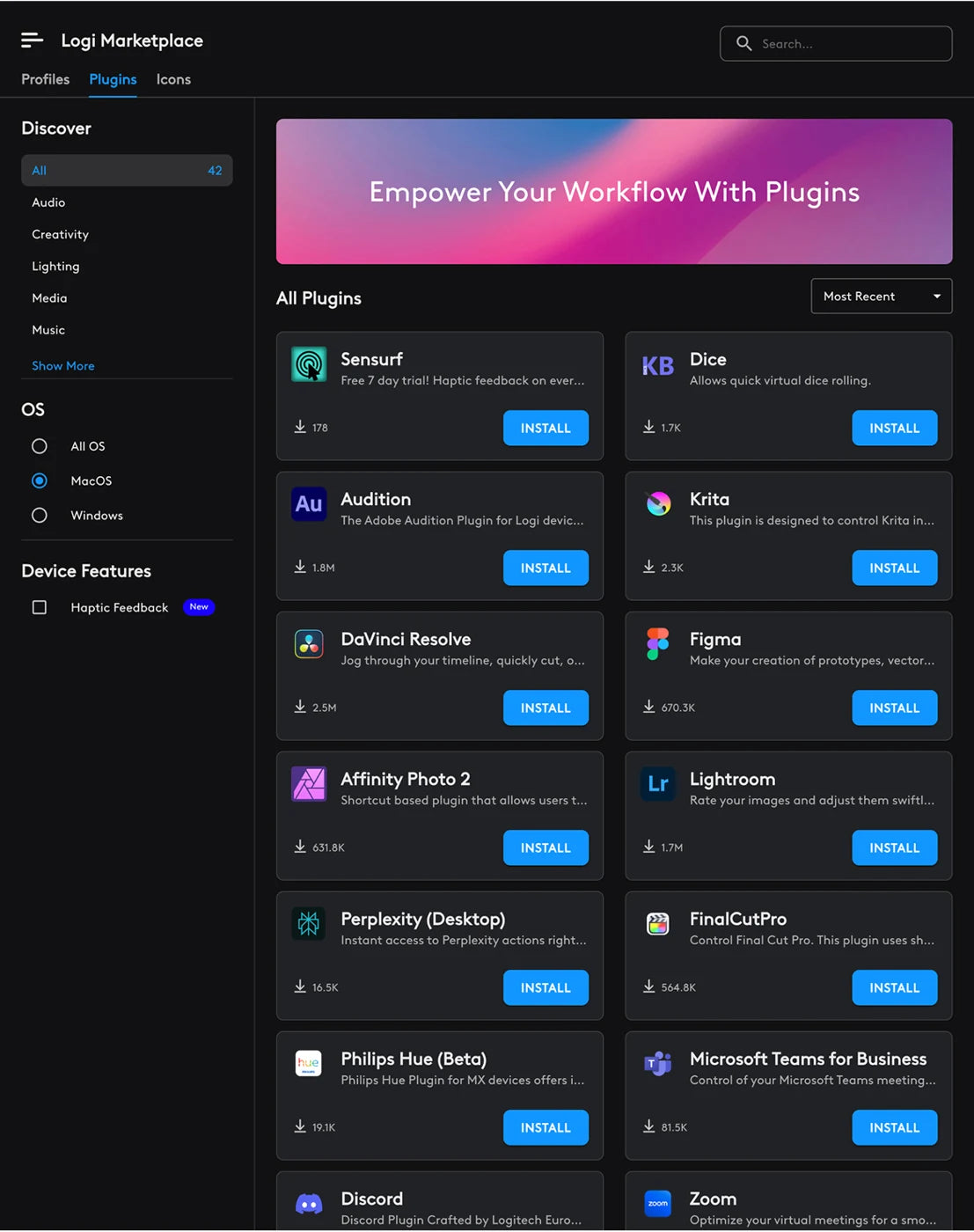This screenshot has height=1232, width=974.
Task: Open the Perplexity (Desktop) plugin icon
Action: click(309, 923)
